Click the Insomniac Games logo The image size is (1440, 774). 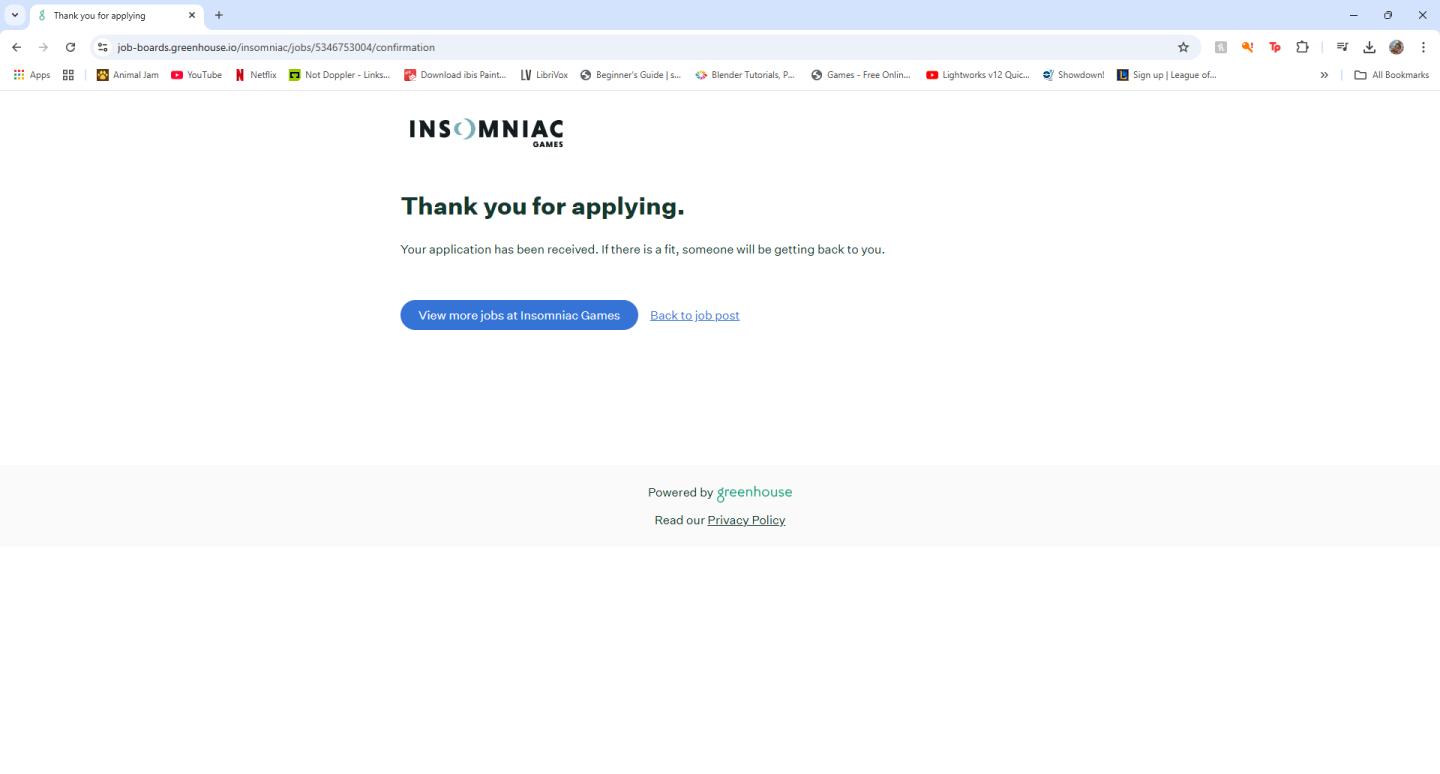(486, 133)
